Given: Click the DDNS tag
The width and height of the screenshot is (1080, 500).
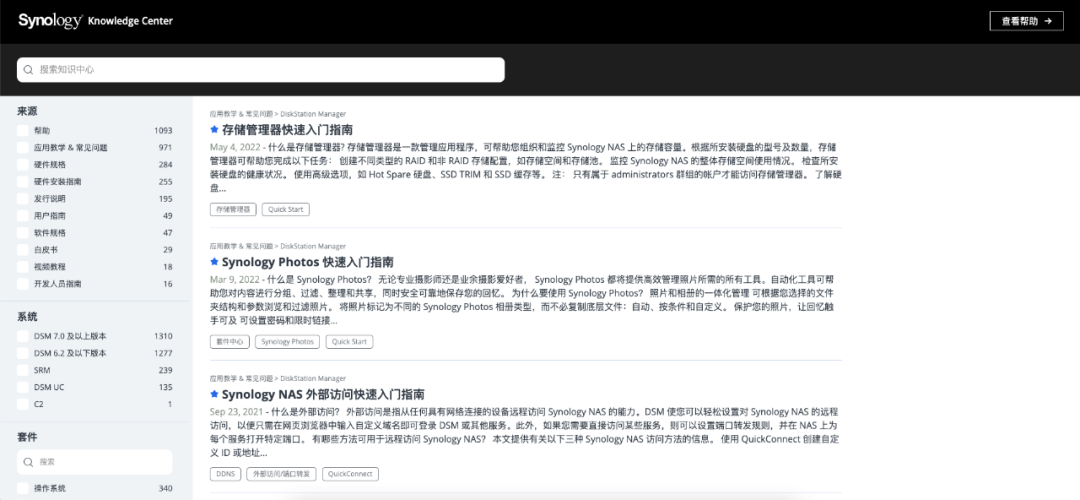Looking at the screenshot, I should click(225, 474).
